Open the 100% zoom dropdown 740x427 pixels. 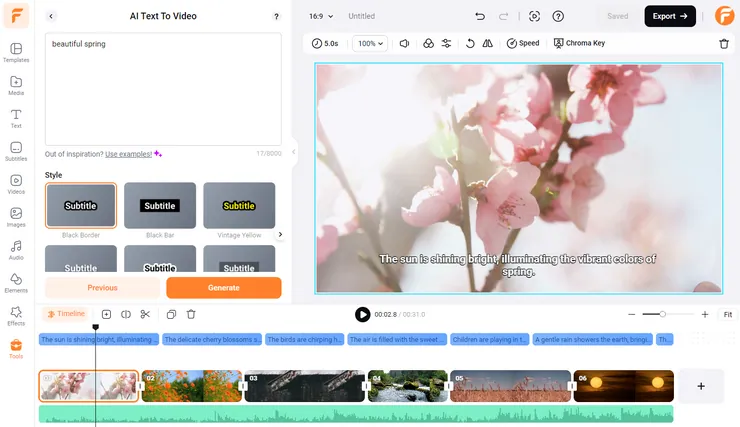(370, 43)
